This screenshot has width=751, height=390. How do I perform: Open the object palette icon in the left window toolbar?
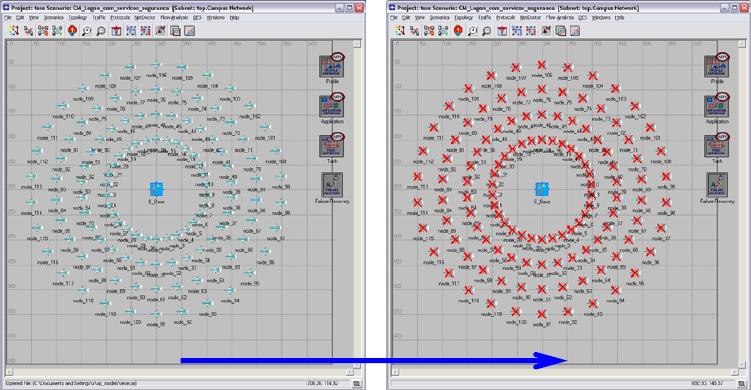coord(14,31)
